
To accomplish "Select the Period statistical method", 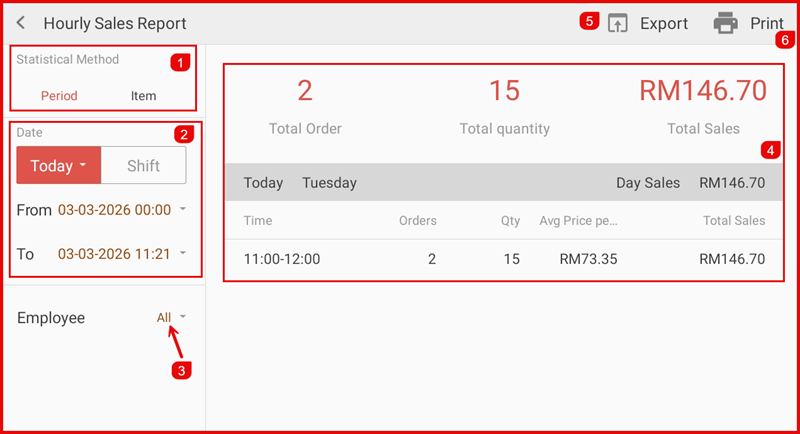I will [59, 96].
